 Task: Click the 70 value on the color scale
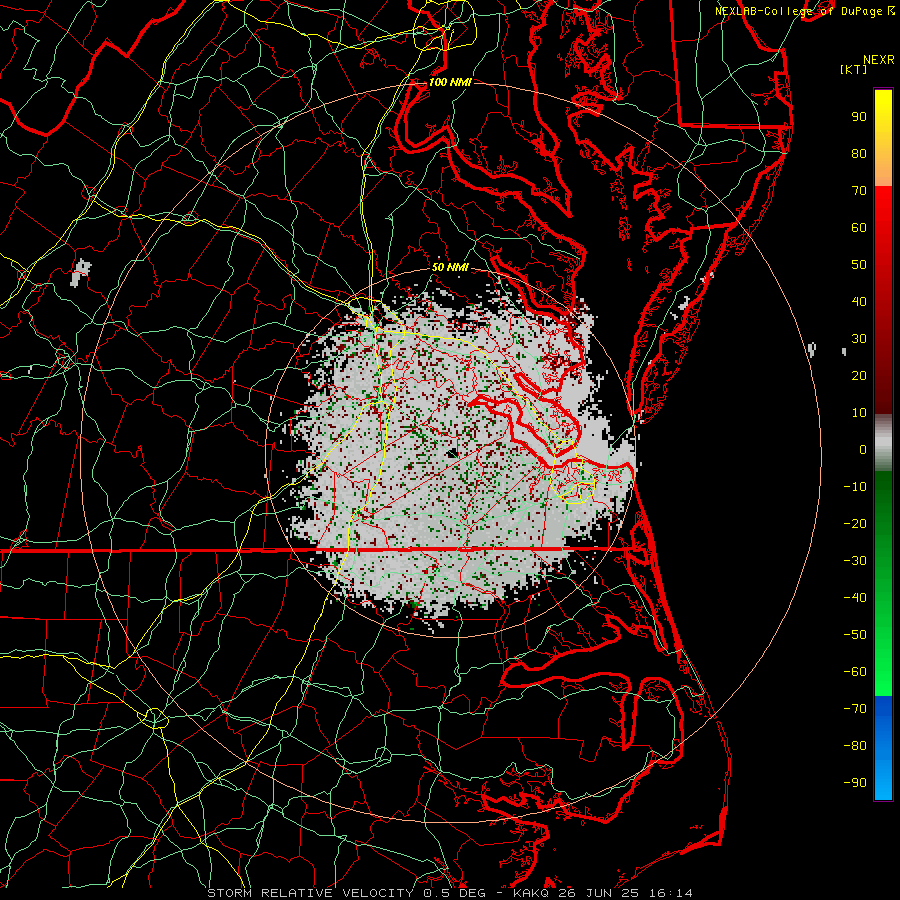click(859, 191)
